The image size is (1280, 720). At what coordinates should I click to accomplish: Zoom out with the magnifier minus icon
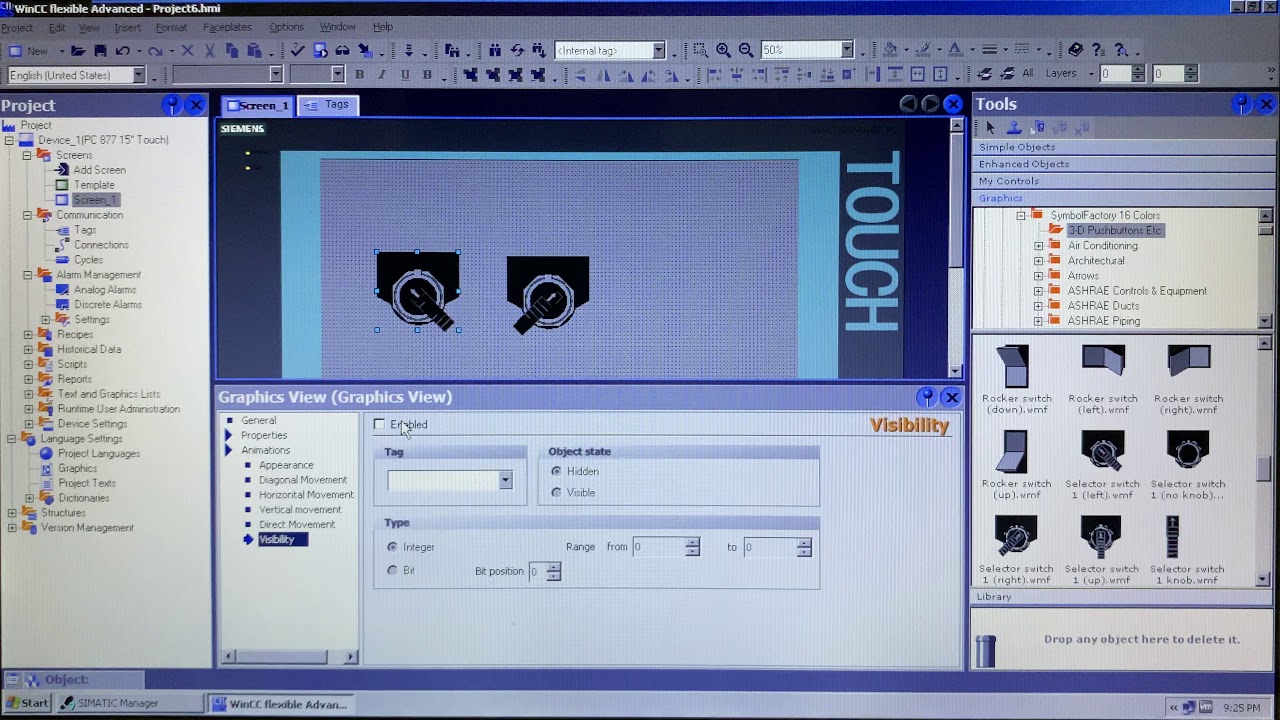(746, 50)
